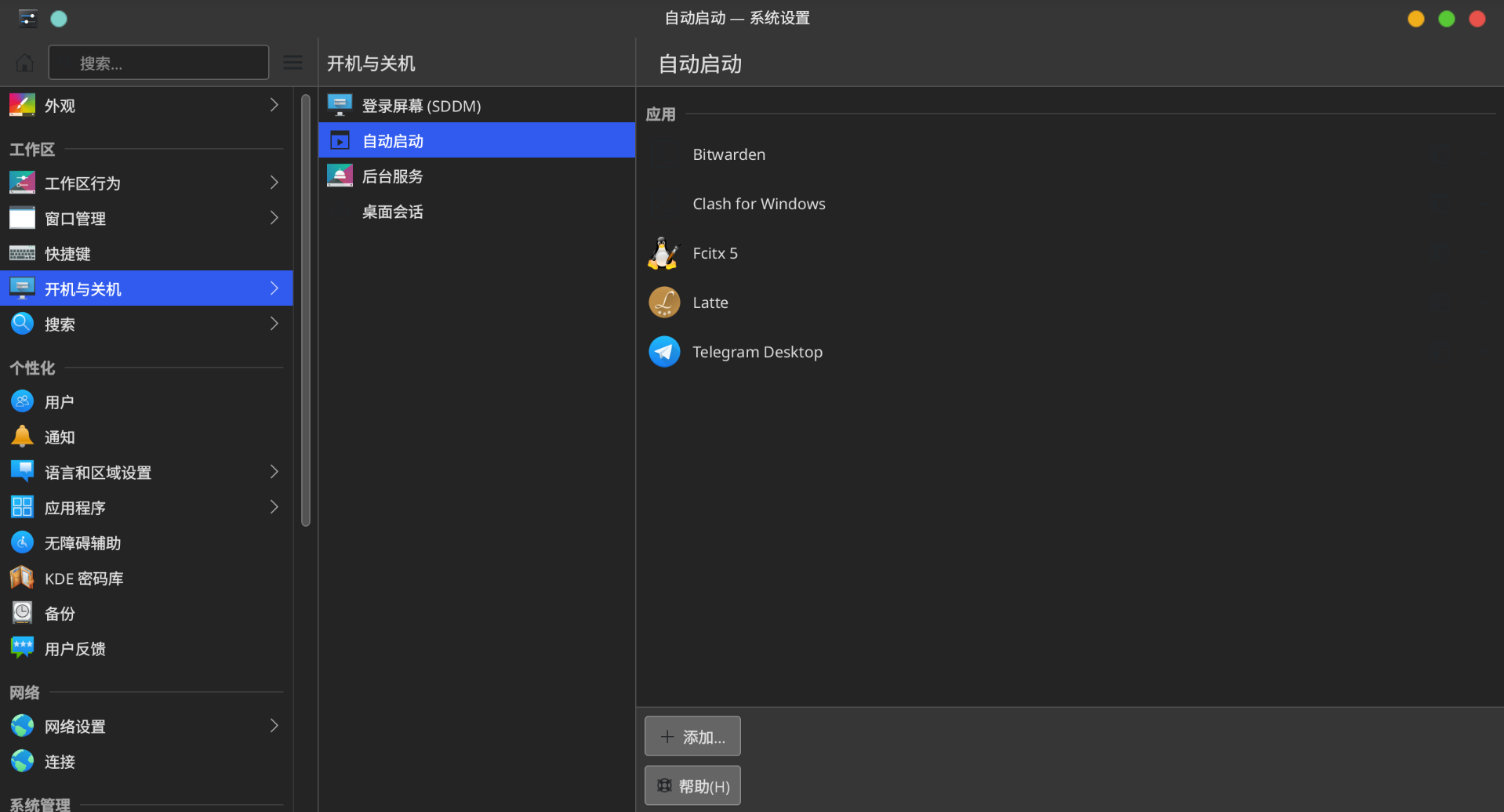Expand the 窗口管理 chevron

(x=274, y=218)
